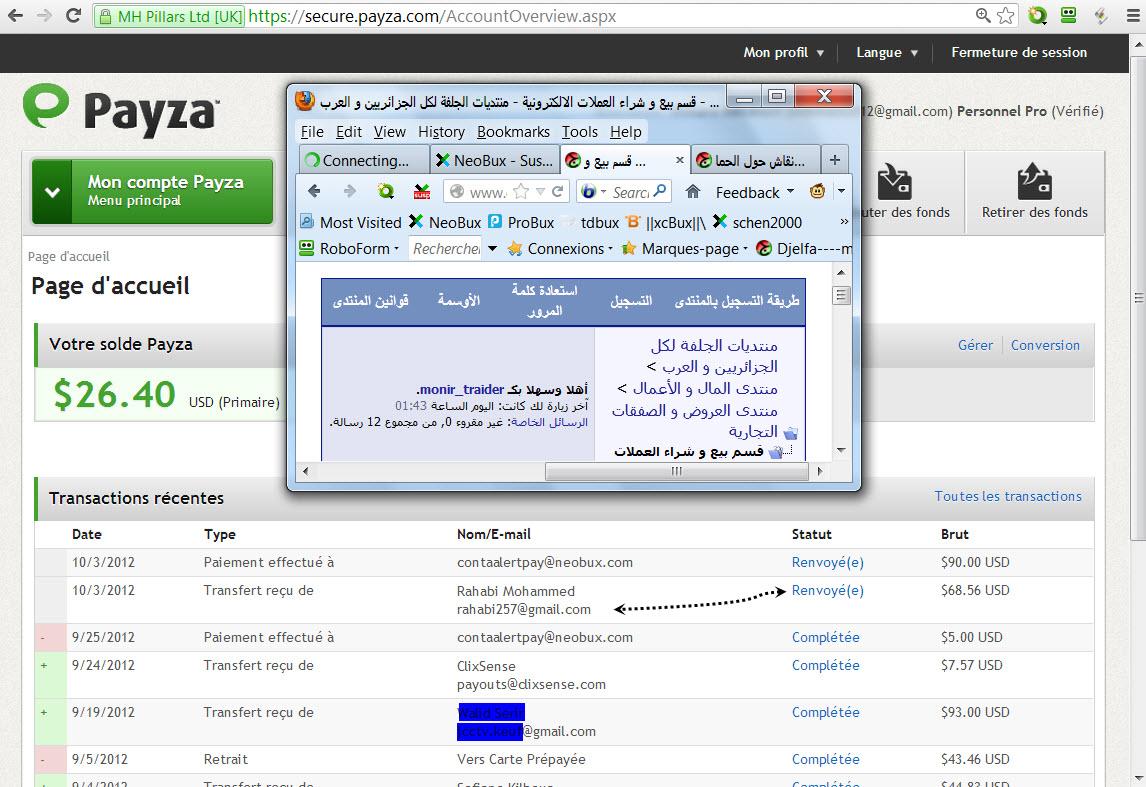Click Renvoyé(e) status for Rahabi Mohammed transfer
This screenshot has height=787, width=1146.
click(x=827, y=590)
